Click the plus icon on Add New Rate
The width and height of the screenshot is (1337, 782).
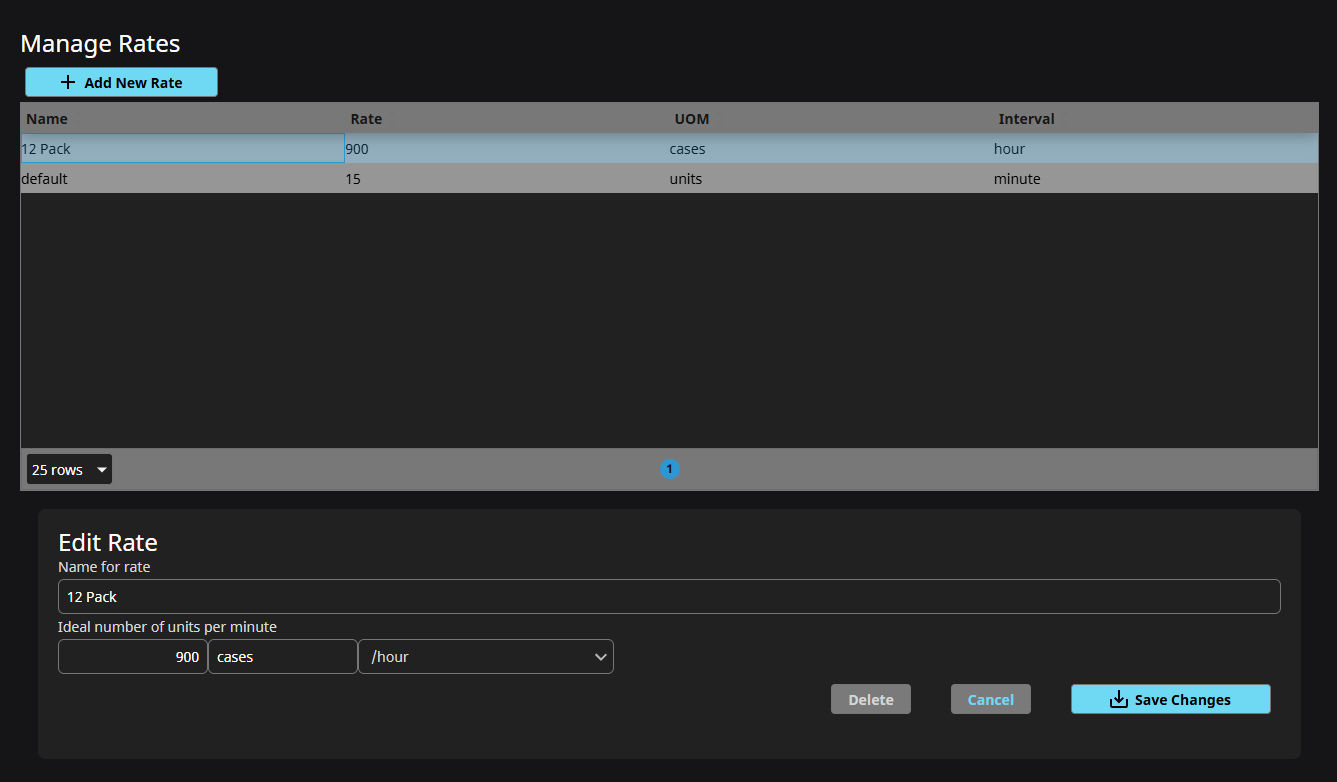pyautogui.click(x=68, y=83)
